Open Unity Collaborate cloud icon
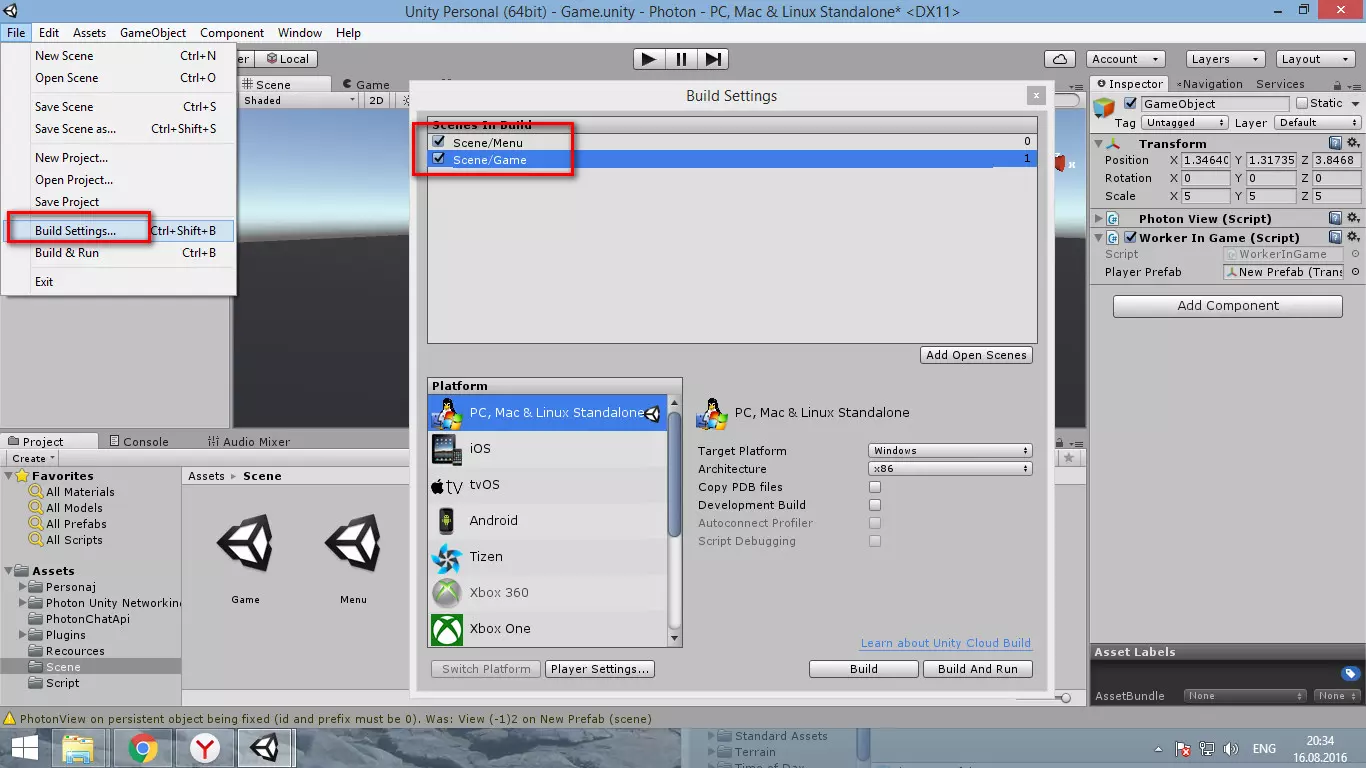The height and width of the screenshot is (768, 1366). (x=1060, y=59)
